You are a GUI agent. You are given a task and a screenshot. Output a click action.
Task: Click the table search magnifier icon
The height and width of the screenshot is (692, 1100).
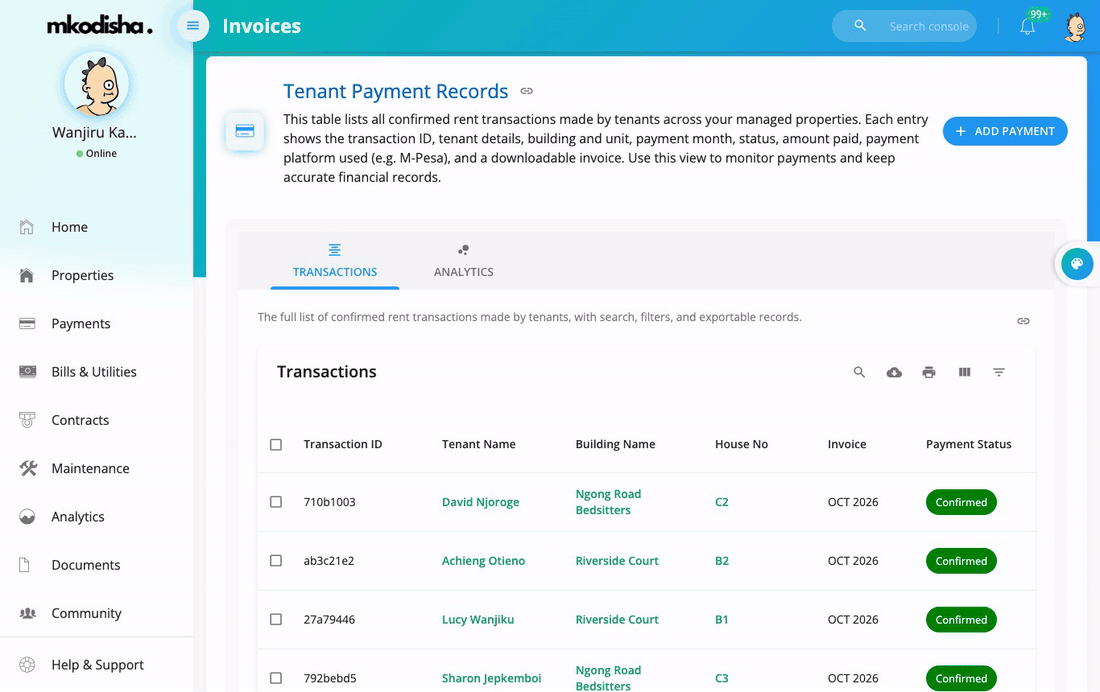click(x=859, y=372)
